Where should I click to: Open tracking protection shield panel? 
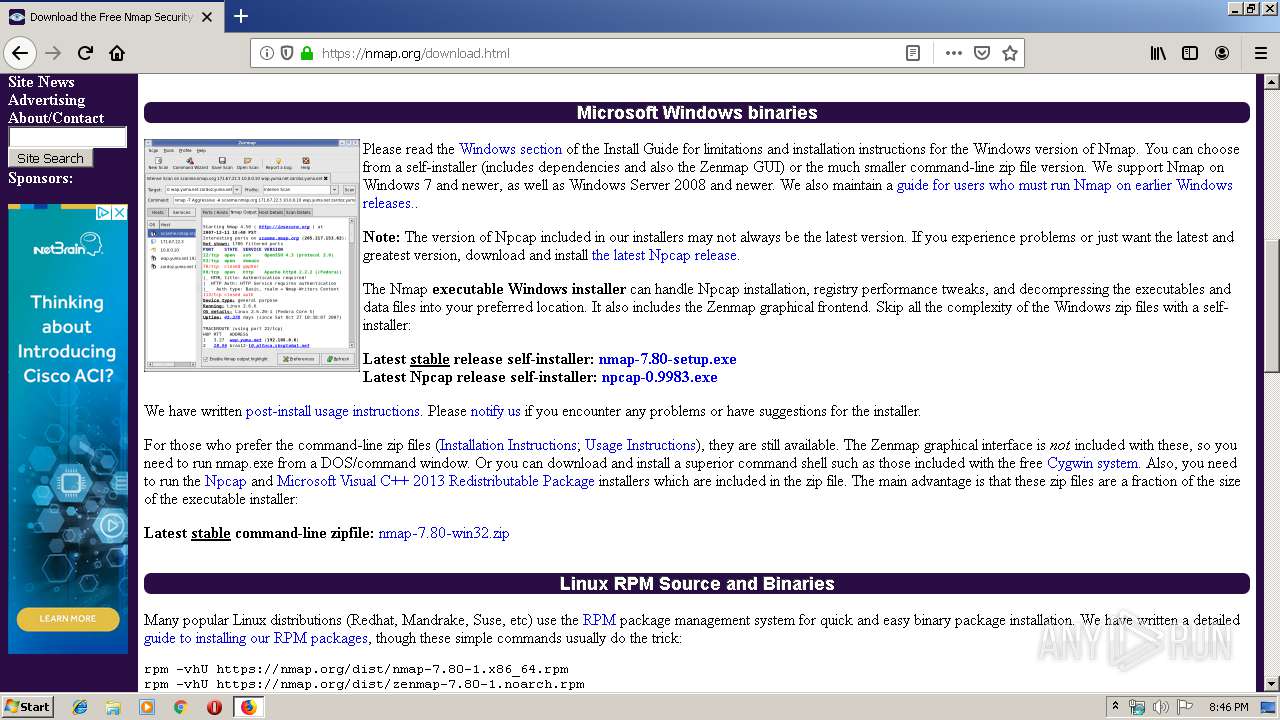[x=287, y=53]
